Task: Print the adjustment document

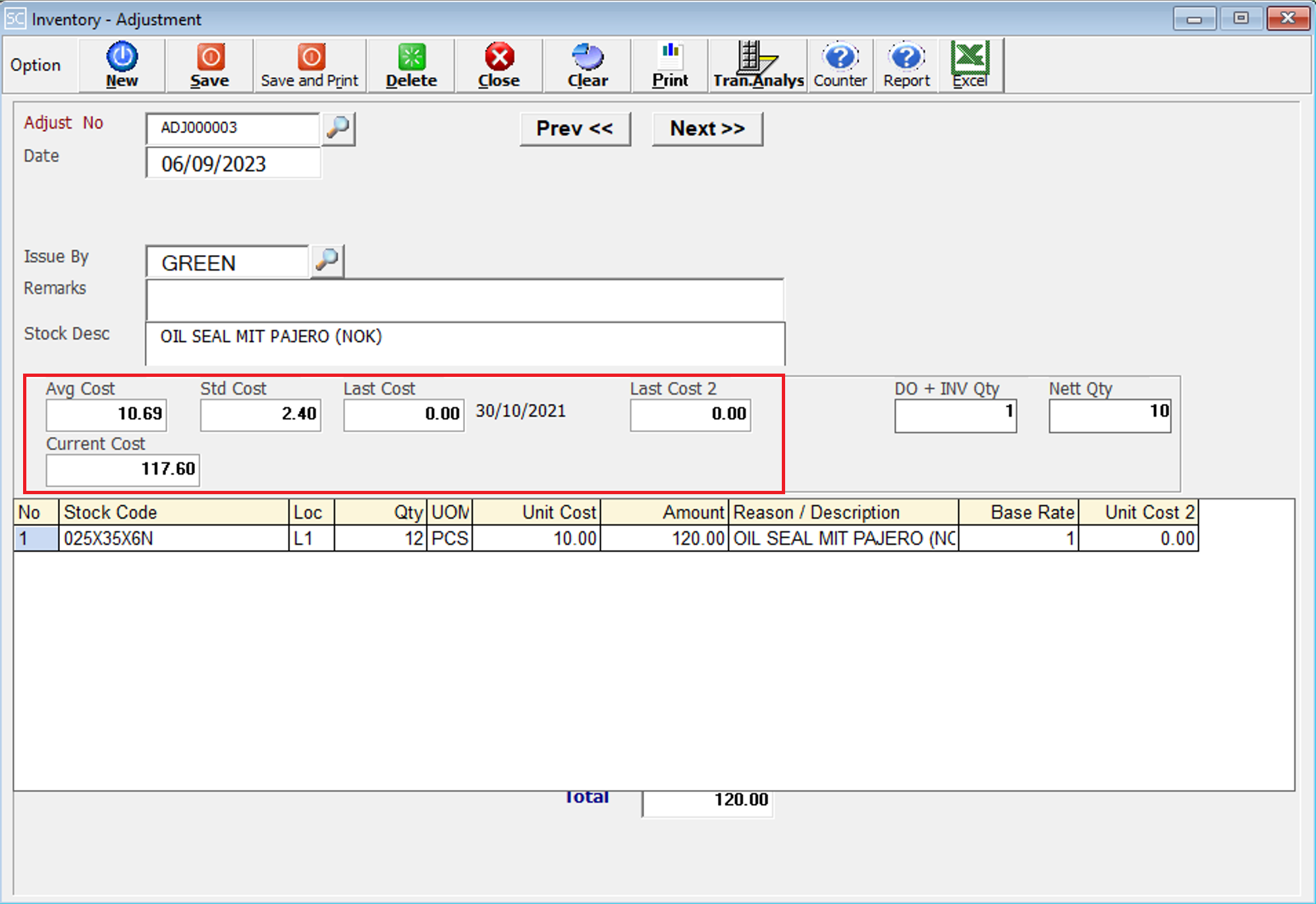Action: point(670,65)
